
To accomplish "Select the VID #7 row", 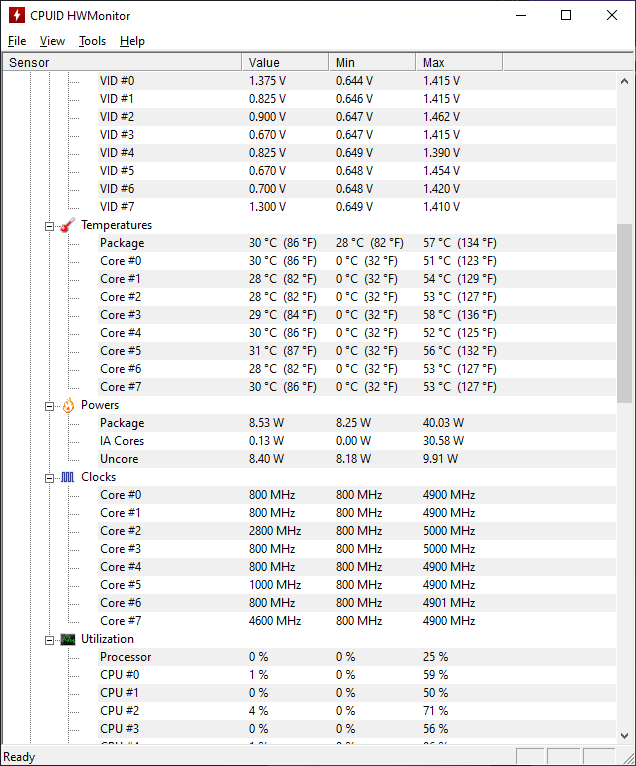I will [357, 207].
